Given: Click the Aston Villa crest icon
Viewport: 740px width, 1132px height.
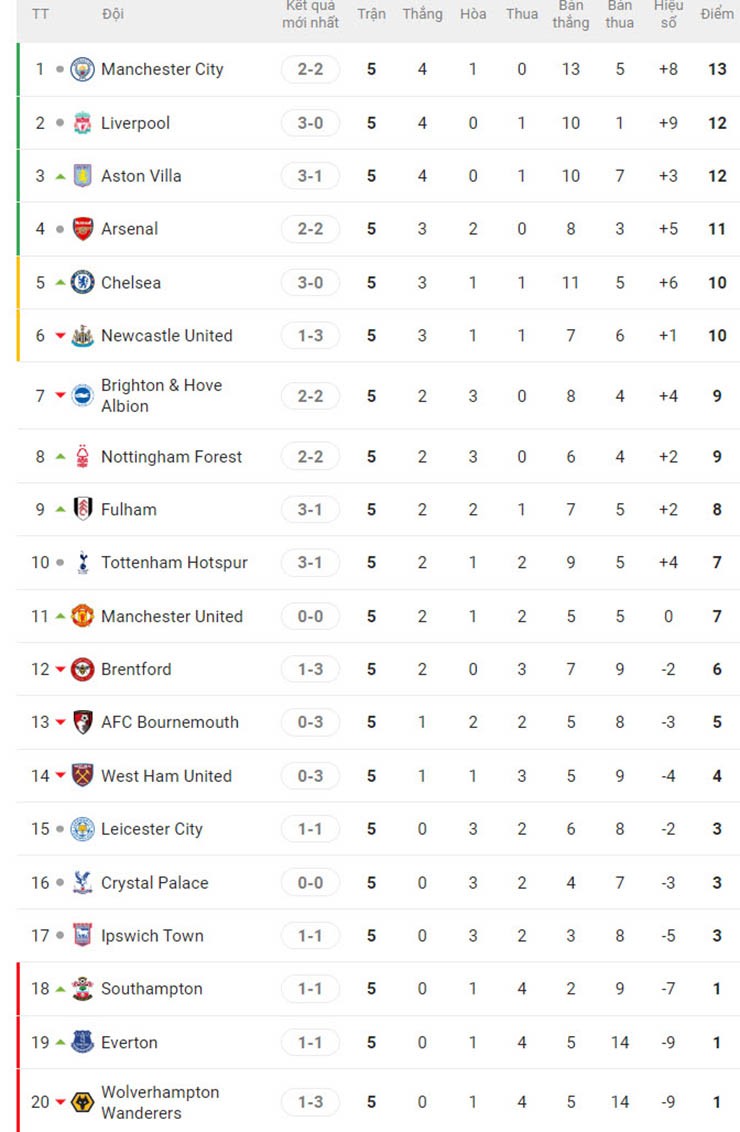Looking at the screenshot, I should [x=82, y=176].
